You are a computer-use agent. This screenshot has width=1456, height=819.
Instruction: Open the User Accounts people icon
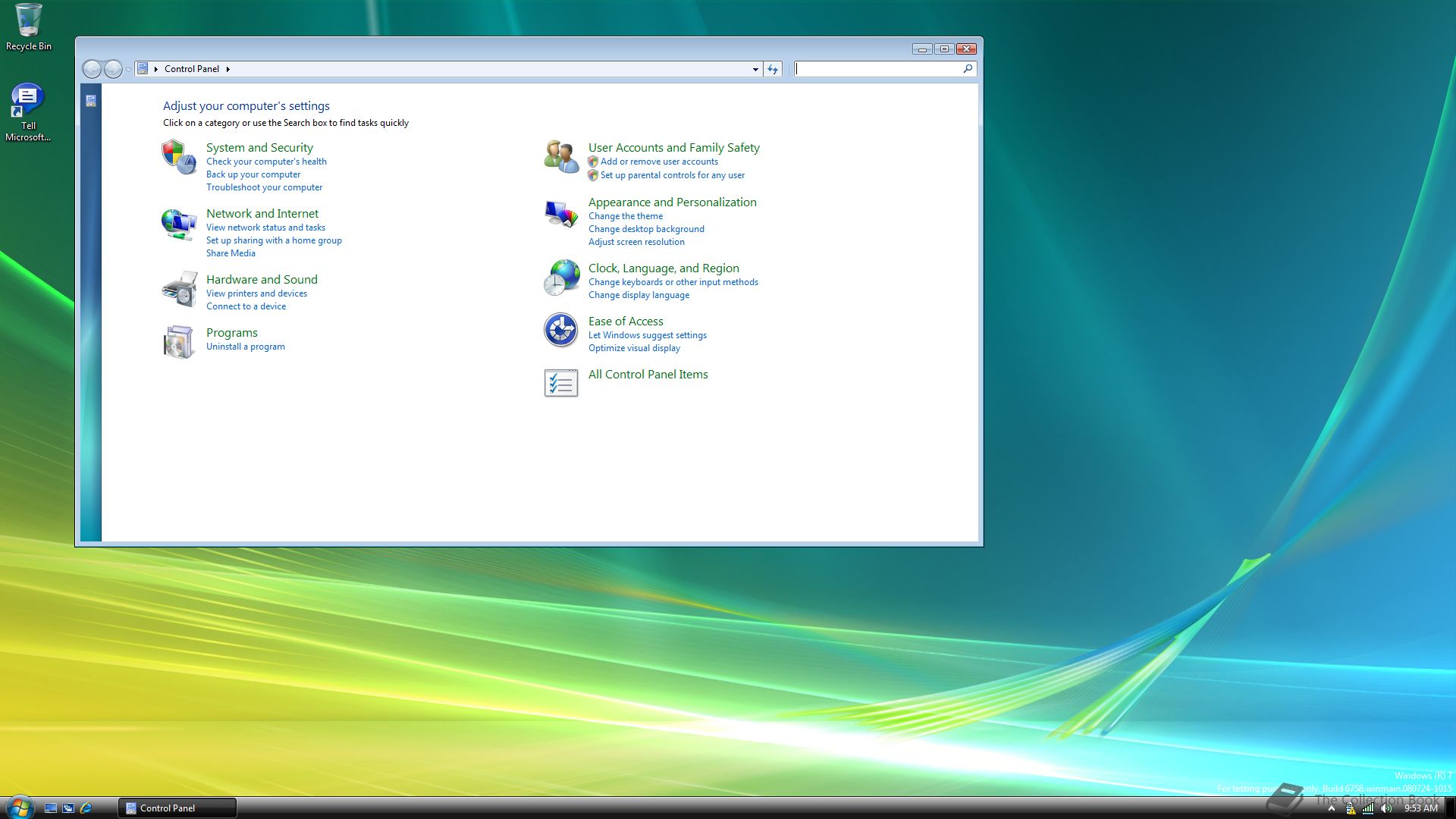[x=561, y=156]
